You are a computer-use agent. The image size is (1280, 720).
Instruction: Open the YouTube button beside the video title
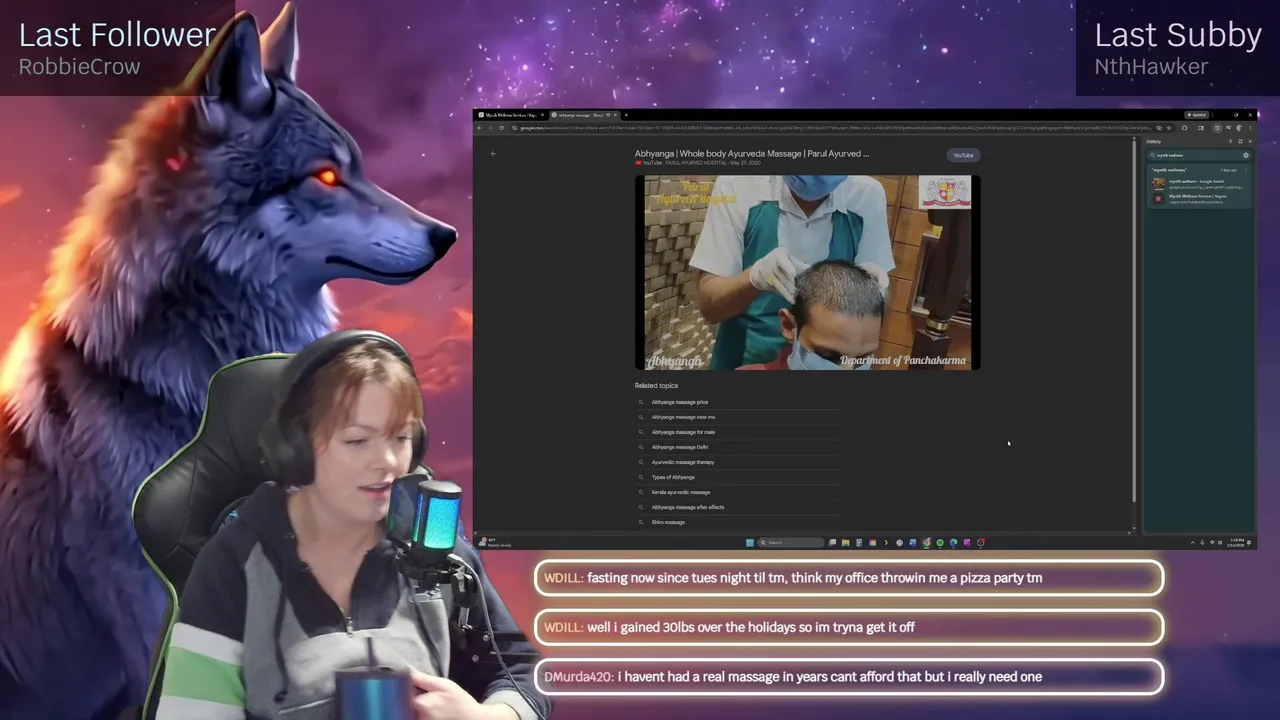pos(963,155)
